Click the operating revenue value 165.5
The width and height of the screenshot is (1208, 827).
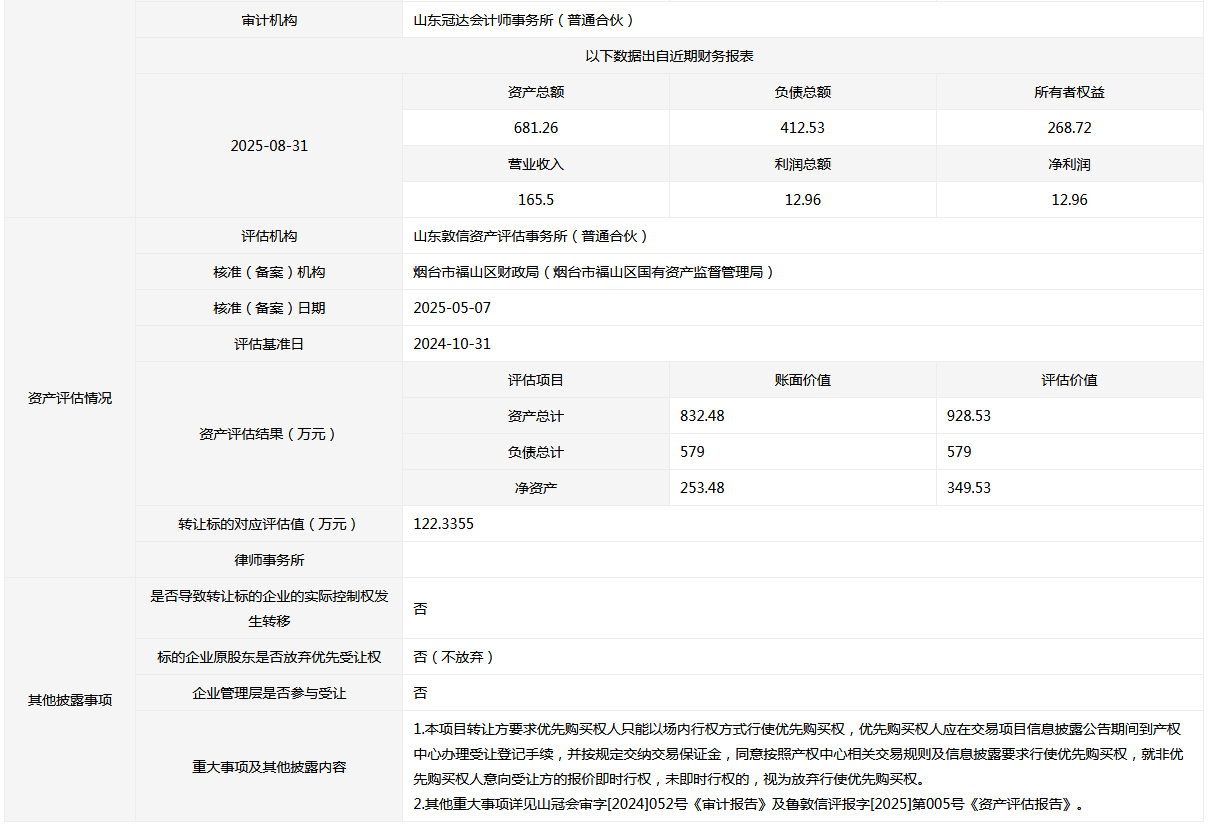tap(536, 200)
